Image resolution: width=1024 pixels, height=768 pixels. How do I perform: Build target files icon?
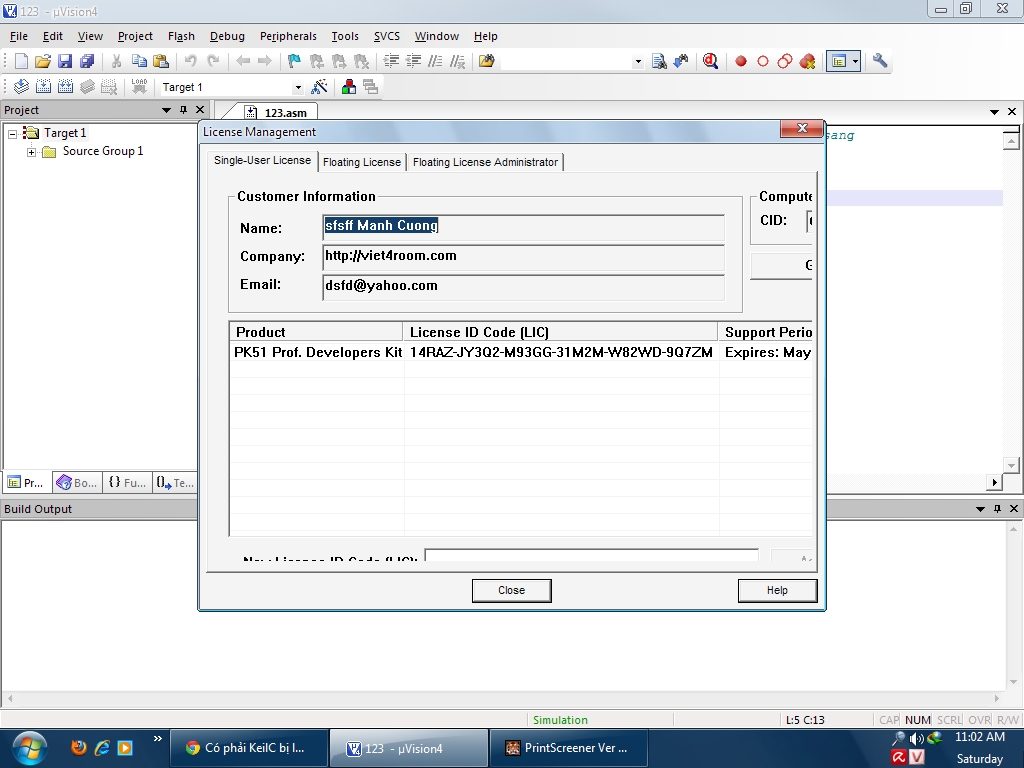[x=43, y=86]
